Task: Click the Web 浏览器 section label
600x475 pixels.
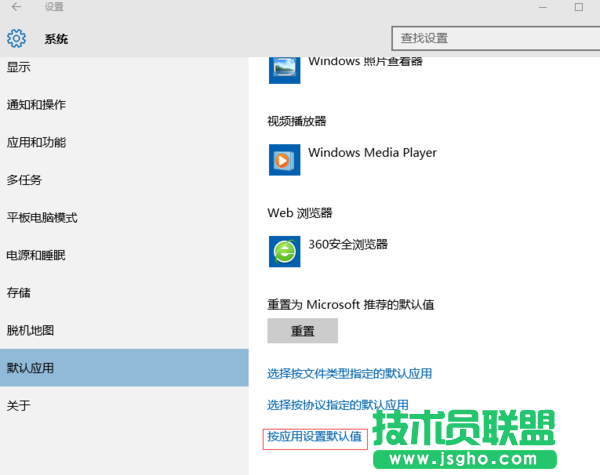Action: coord(300,213)
